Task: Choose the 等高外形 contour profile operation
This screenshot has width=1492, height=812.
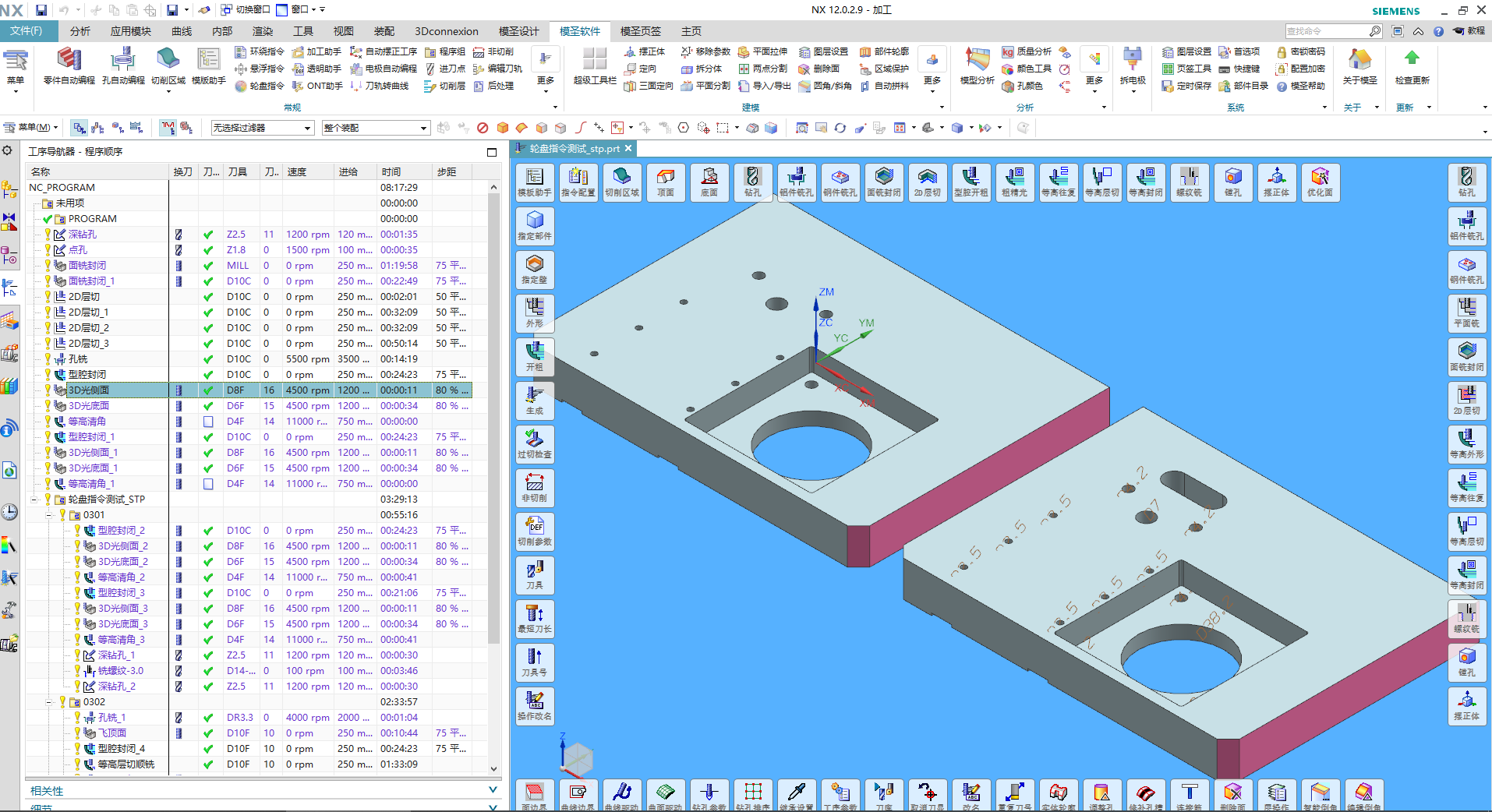Action: tap(1467, 443)
